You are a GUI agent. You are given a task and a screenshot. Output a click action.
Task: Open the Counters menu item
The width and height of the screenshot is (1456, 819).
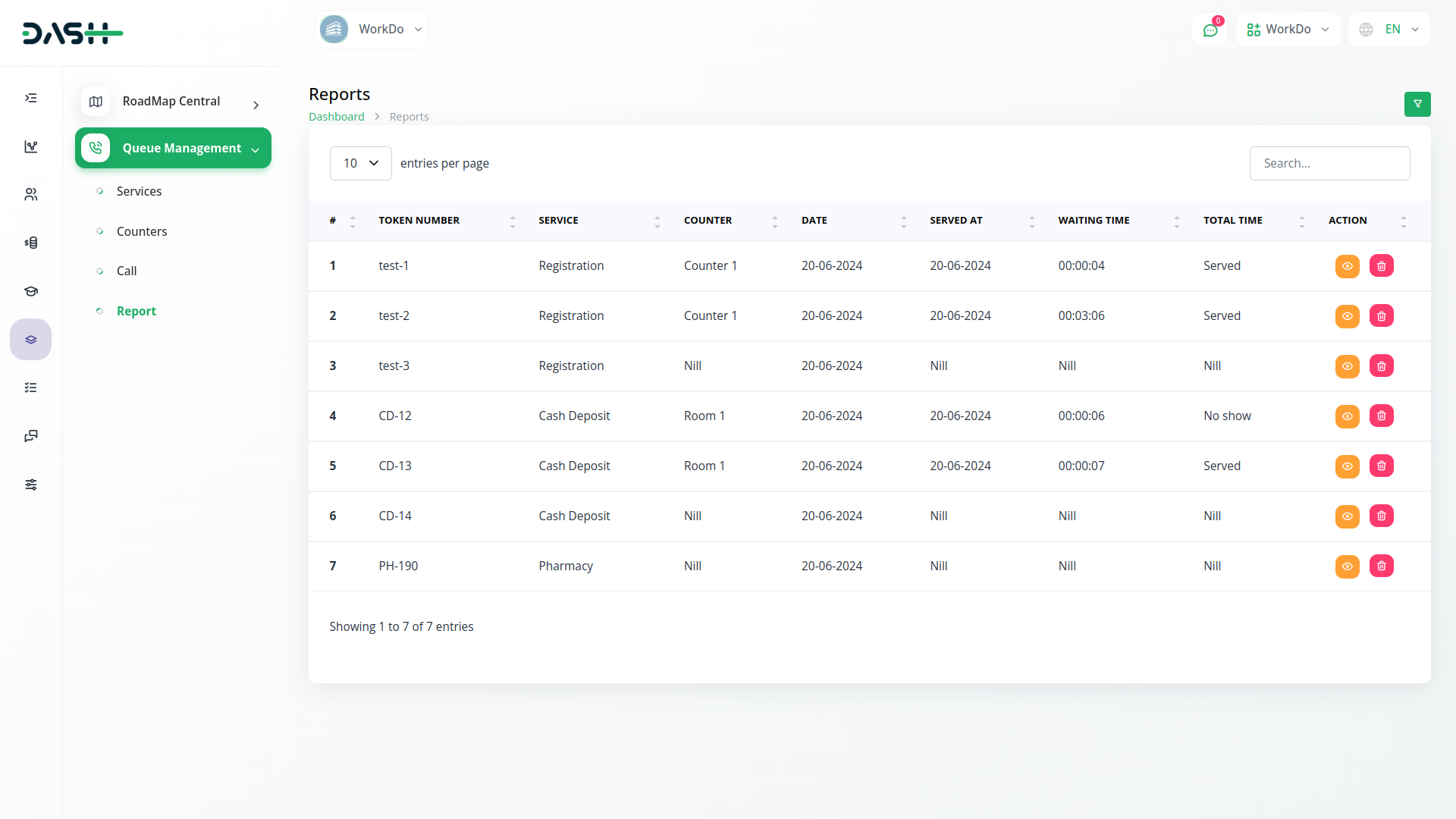pos(142,231)
